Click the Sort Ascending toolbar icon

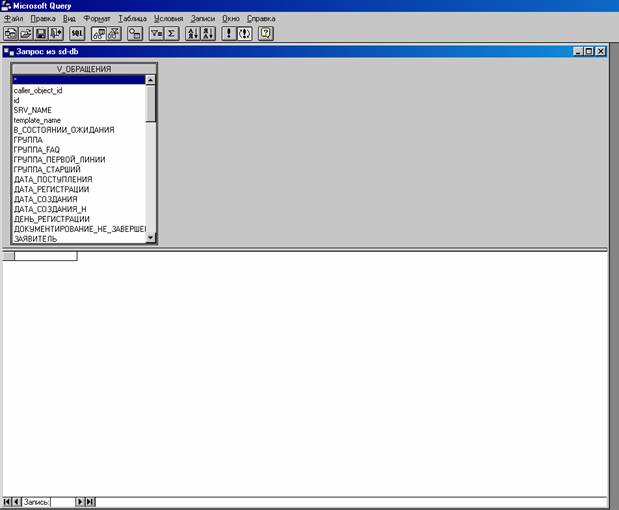193,33
